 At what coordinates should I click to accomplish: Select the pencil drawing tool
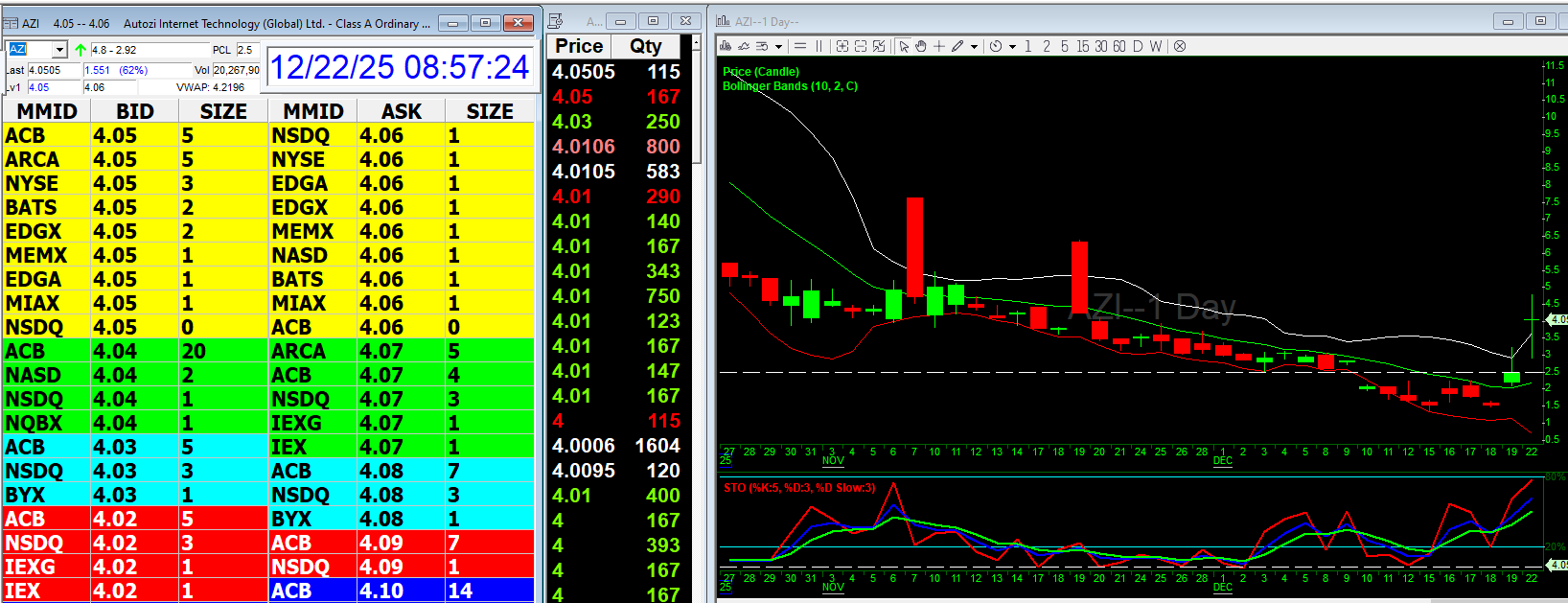(957, 46)
